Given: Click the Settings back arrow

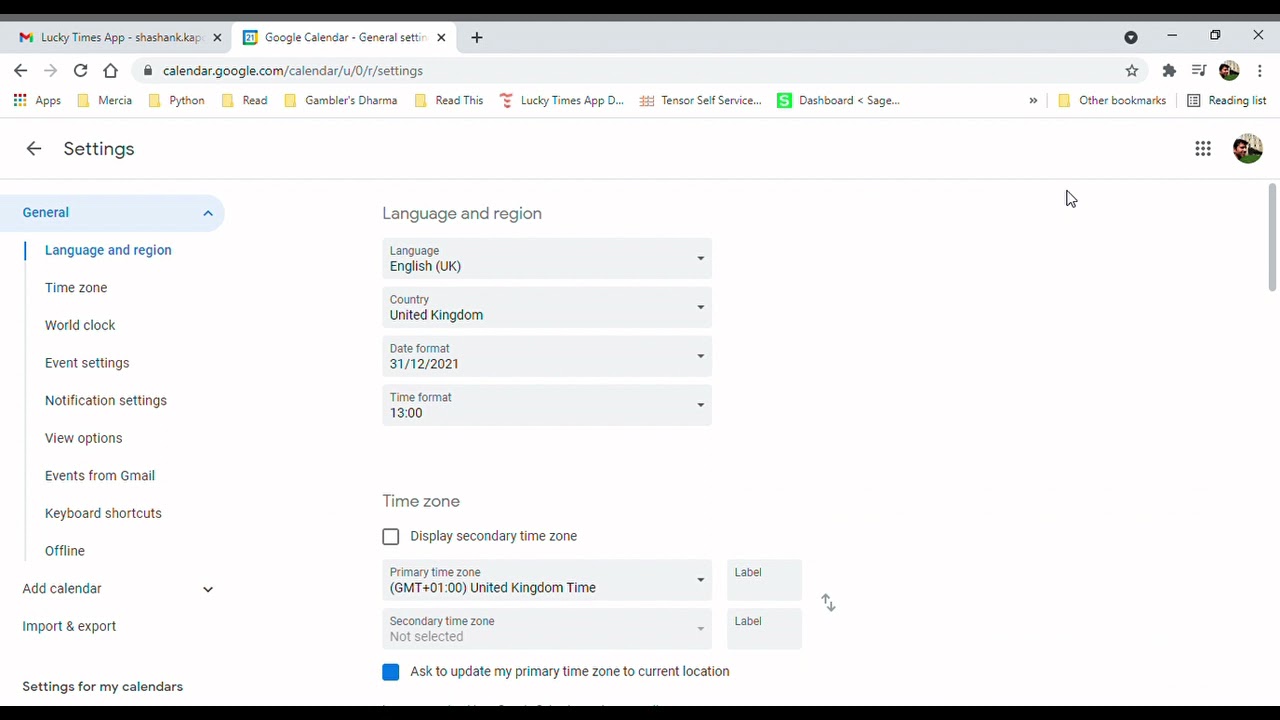Looking at the screenshot, I should tap(34, 149).
